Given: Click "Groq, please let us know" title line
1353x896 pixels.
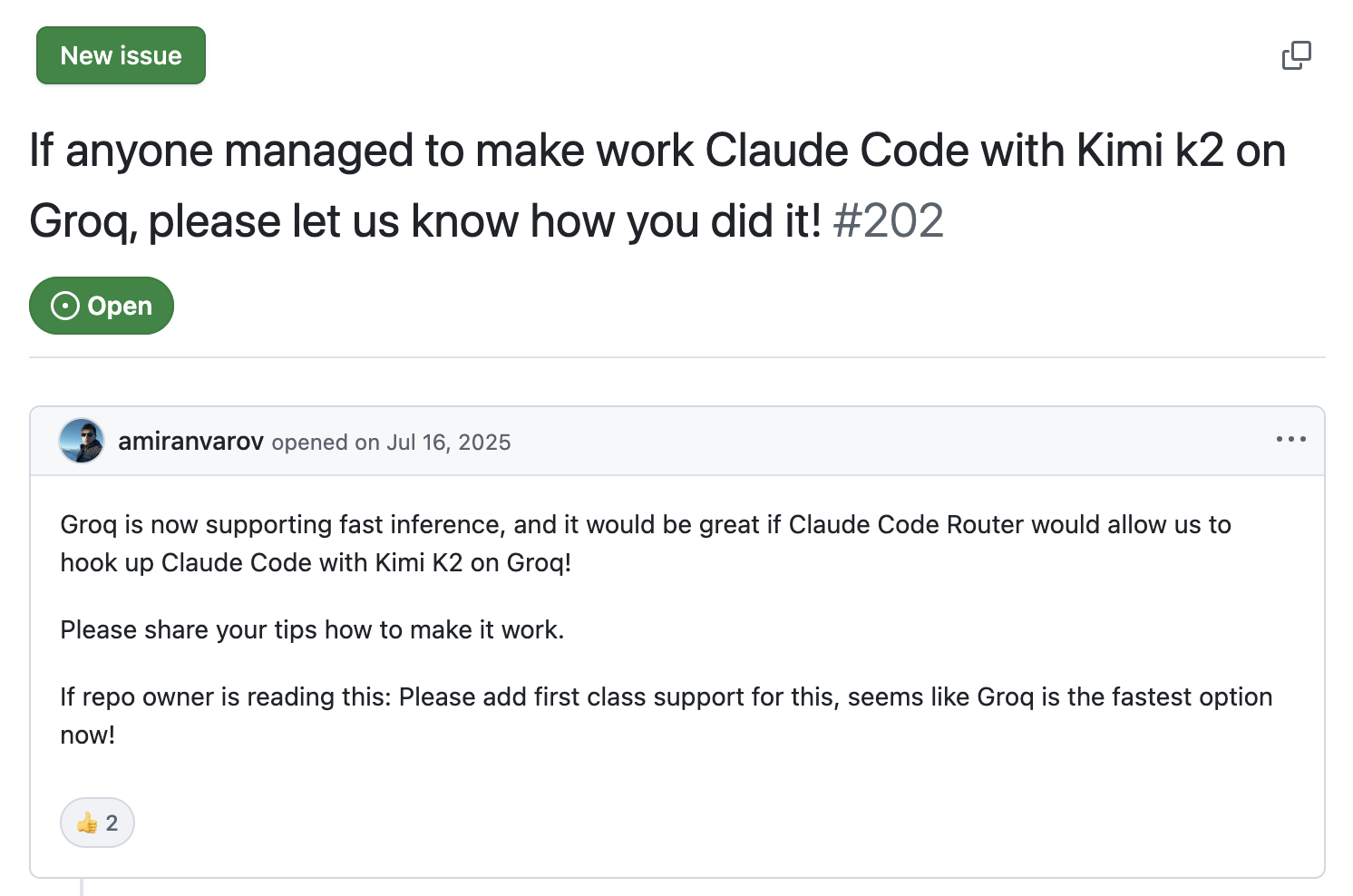Looking at the screenshot, I should (425, 221).
